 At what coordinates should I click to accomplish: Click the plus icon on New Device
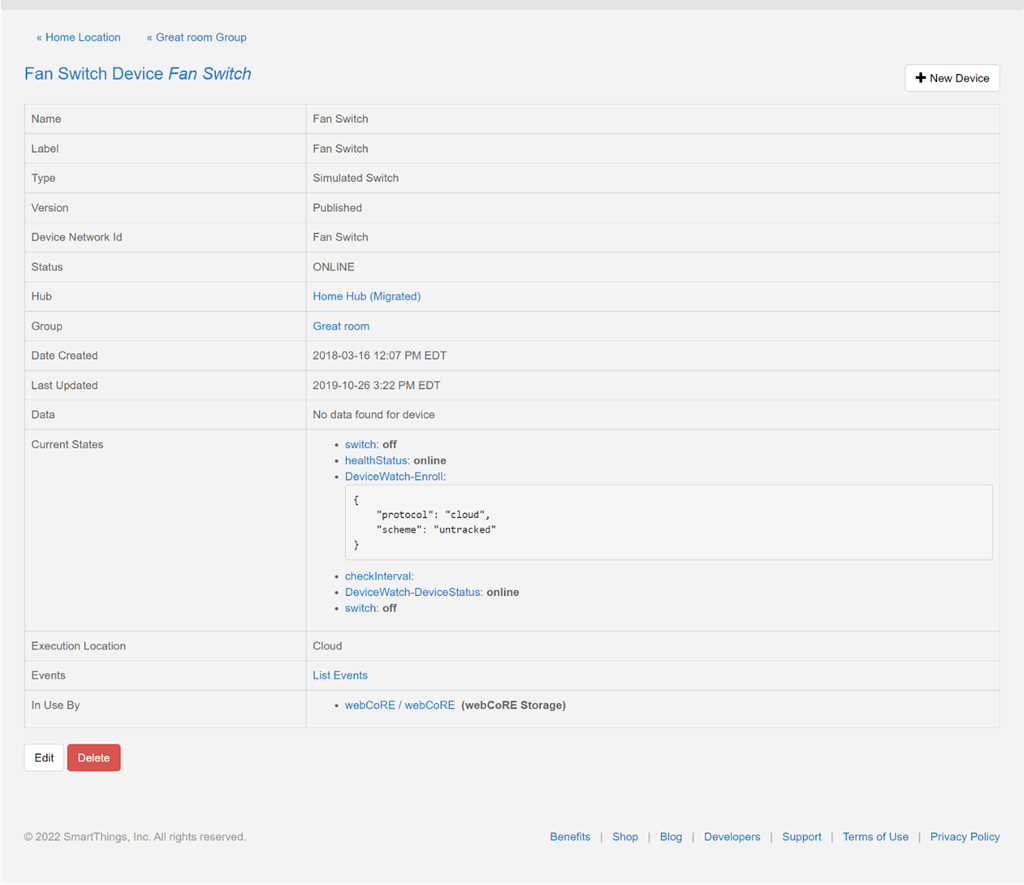[920, 77]
